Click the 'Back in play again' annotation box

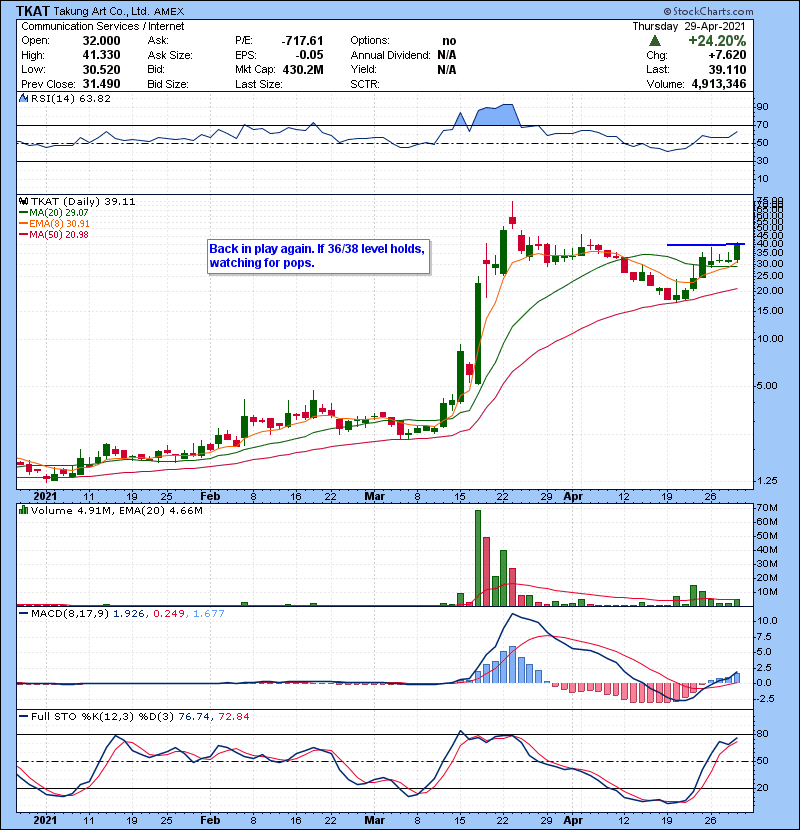pyautogui.click(x=318, y=257)
